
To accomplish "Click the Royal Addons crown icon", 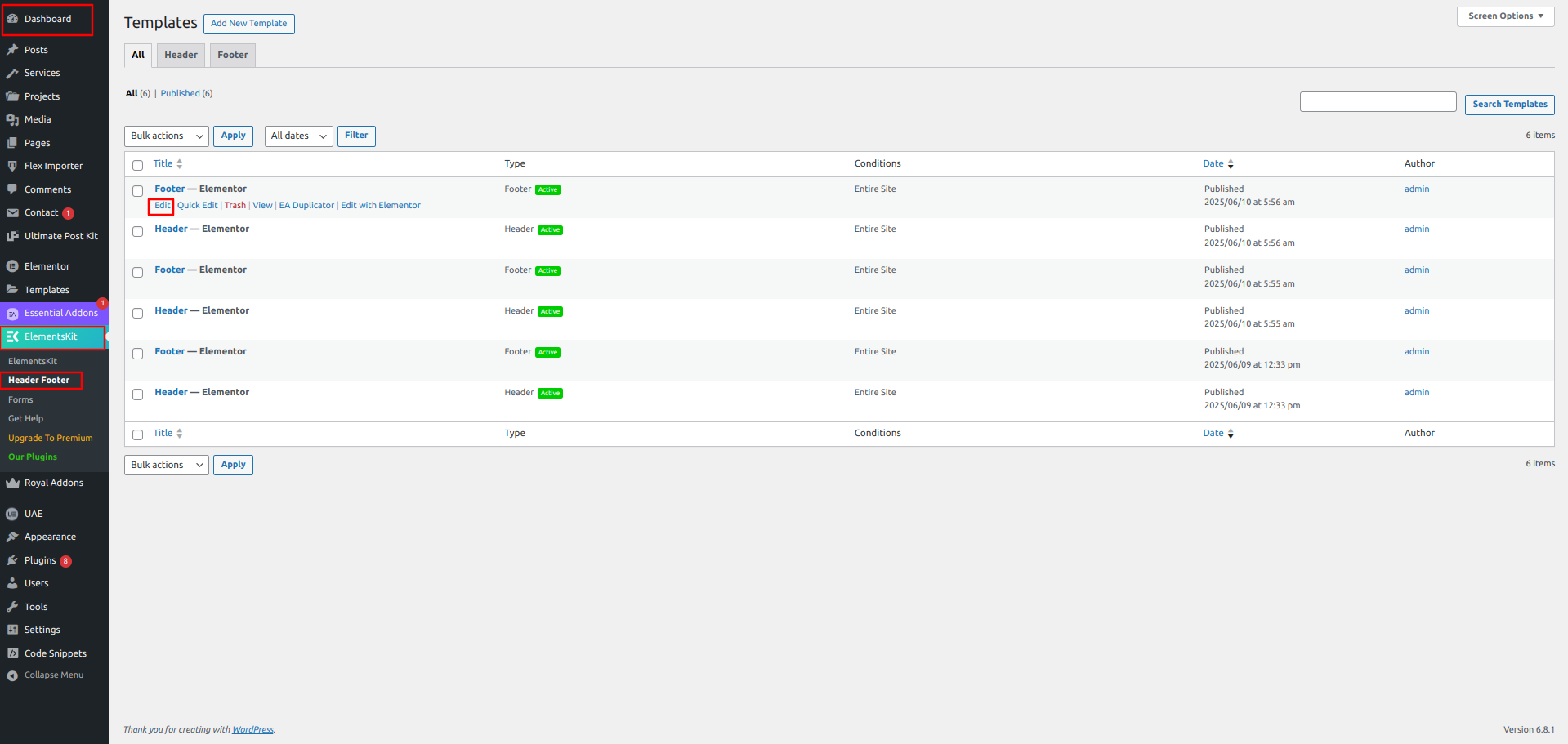I will (12, 483).
